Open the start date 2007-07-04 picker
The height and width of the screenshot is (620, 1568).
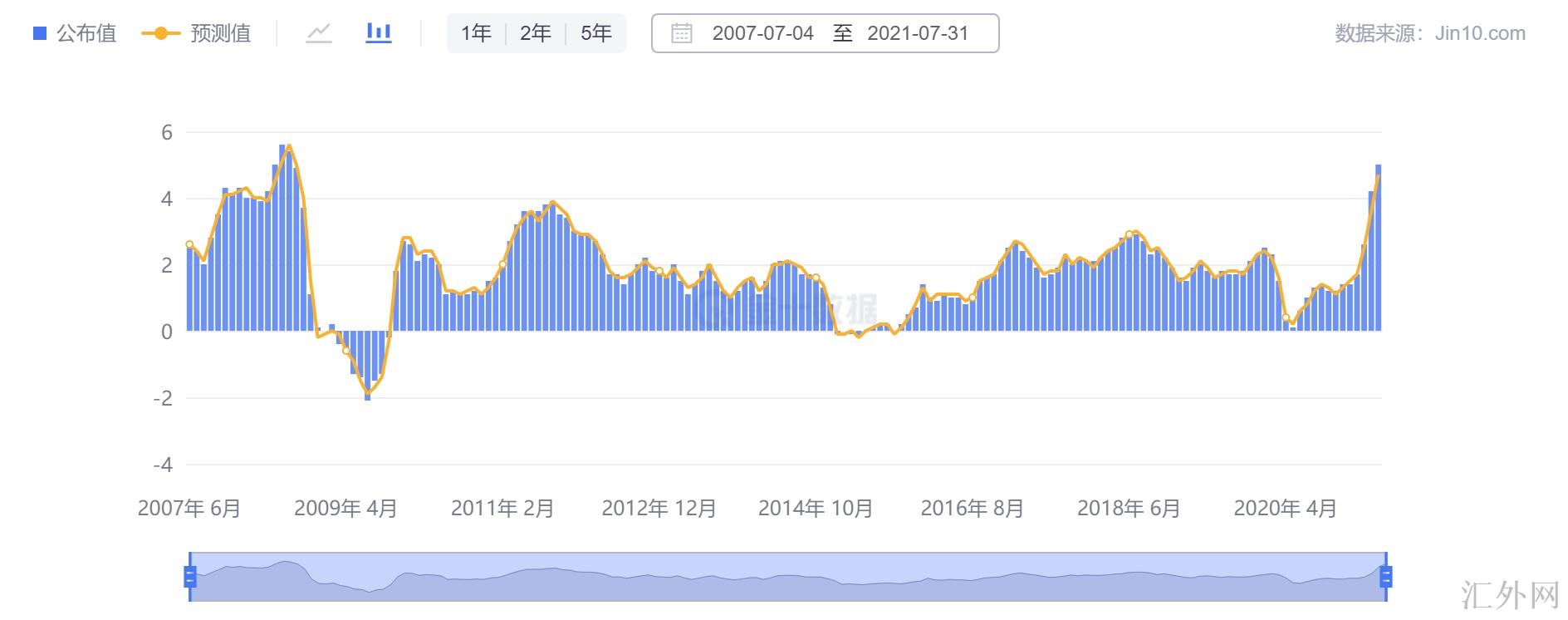pos(762,33)
